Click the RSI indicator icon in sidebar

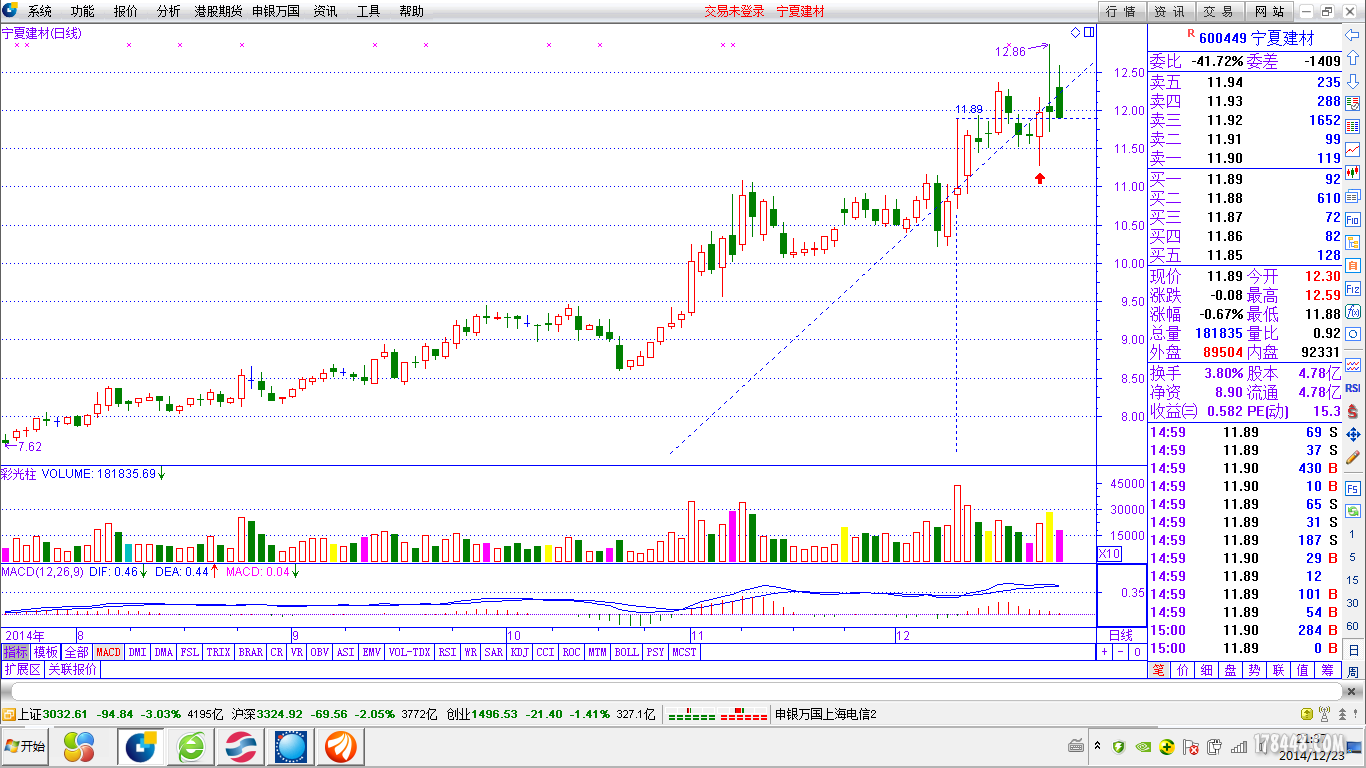[1353, 388]
